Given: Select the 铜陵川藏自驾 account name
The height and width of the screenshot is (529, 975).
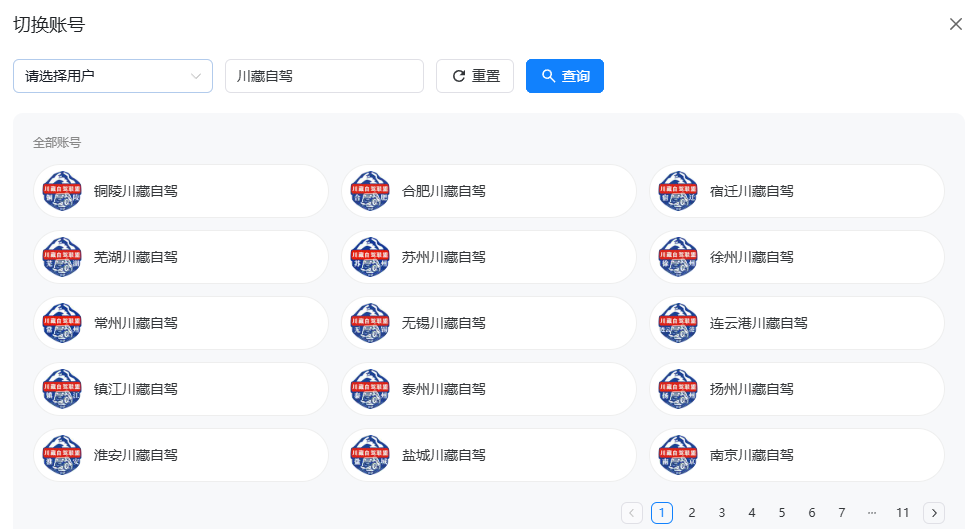Looking at the screenshot, I should 136,191.
